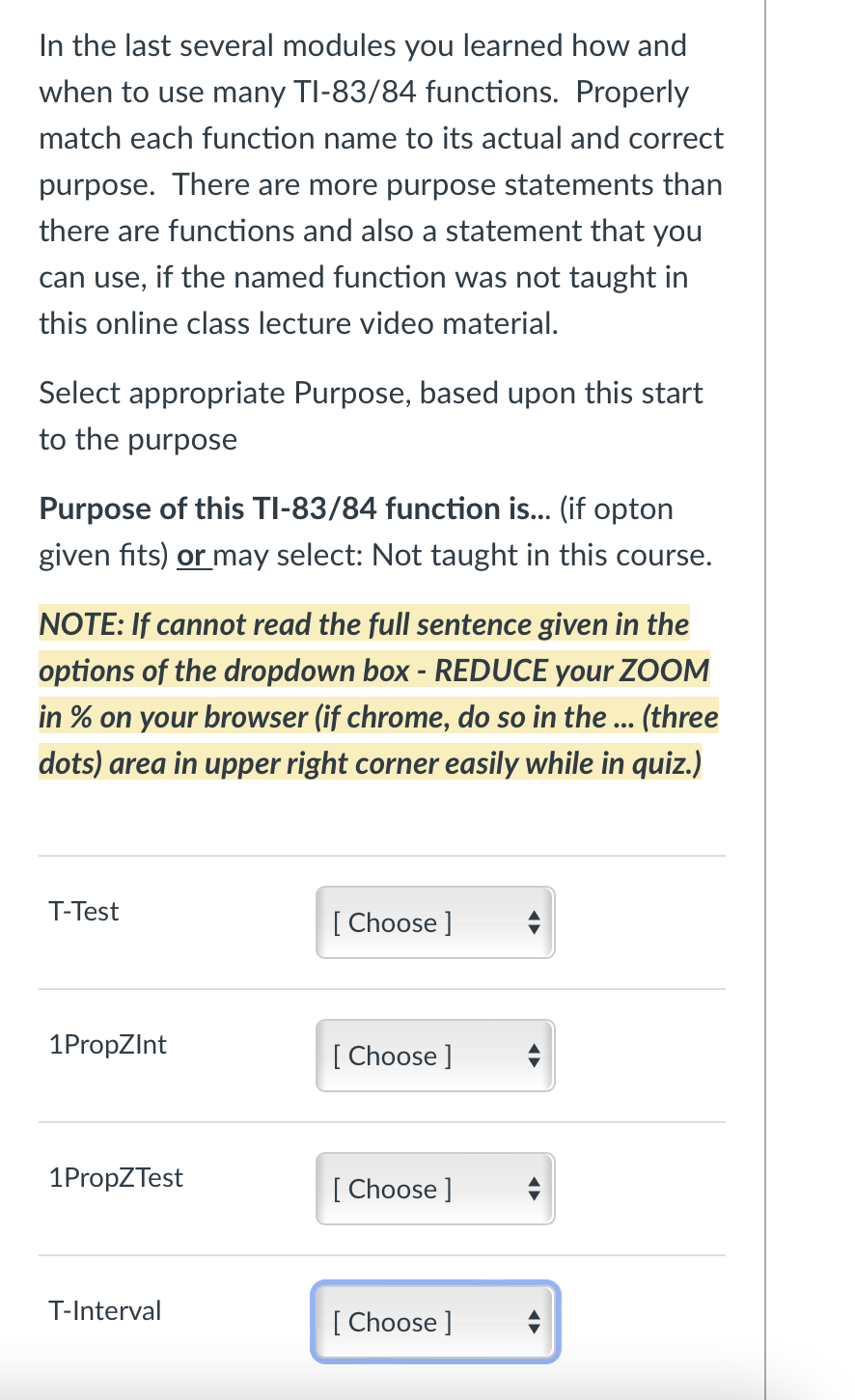Click the divider line above the T-Test row
855x1400 pixels.
point(381,855)
